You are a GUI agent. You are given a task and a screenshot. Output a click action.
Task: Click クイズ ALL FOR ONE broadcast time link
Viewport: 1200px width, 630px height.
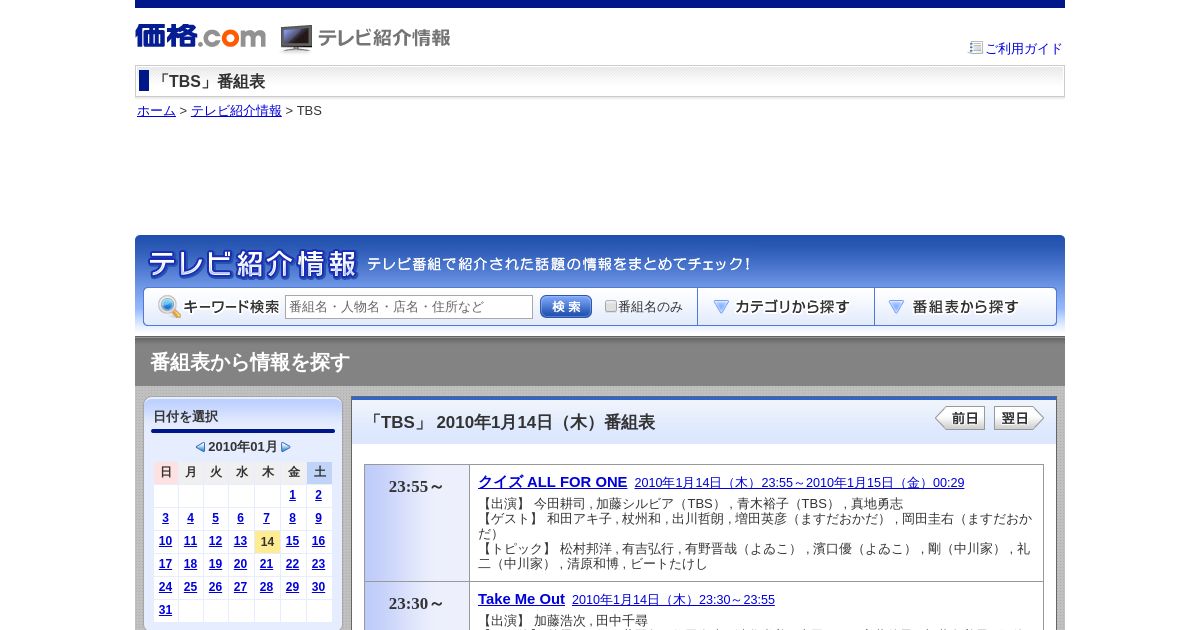[799, 483]
